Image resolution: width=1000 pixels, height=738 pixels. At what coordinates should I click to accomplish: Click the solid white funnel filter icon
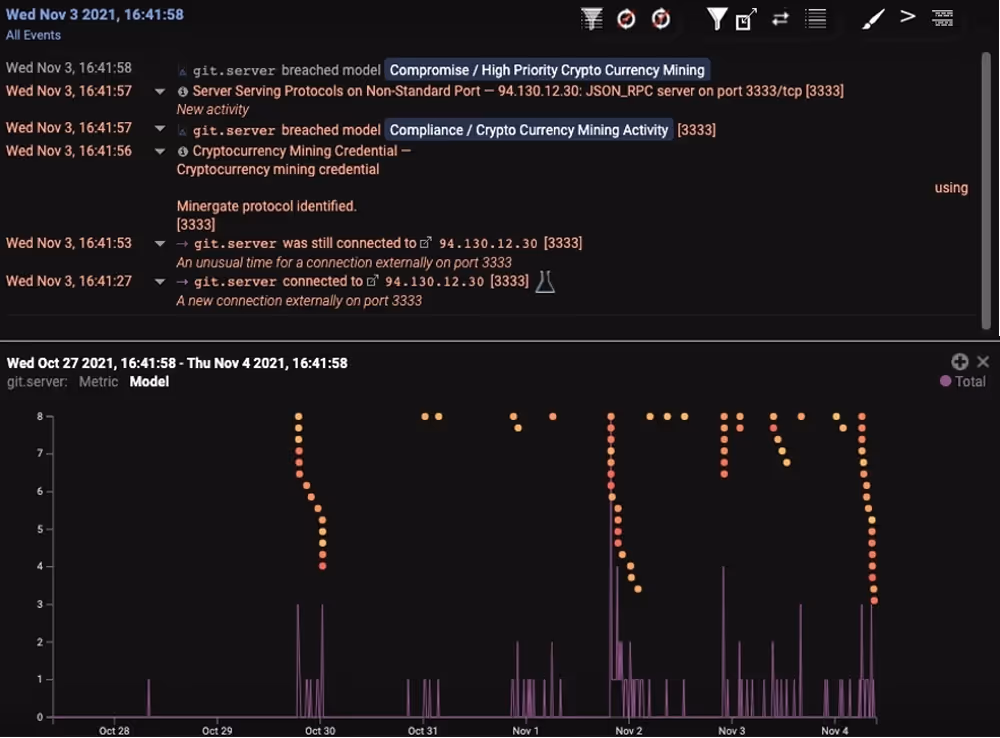point(717,18)
